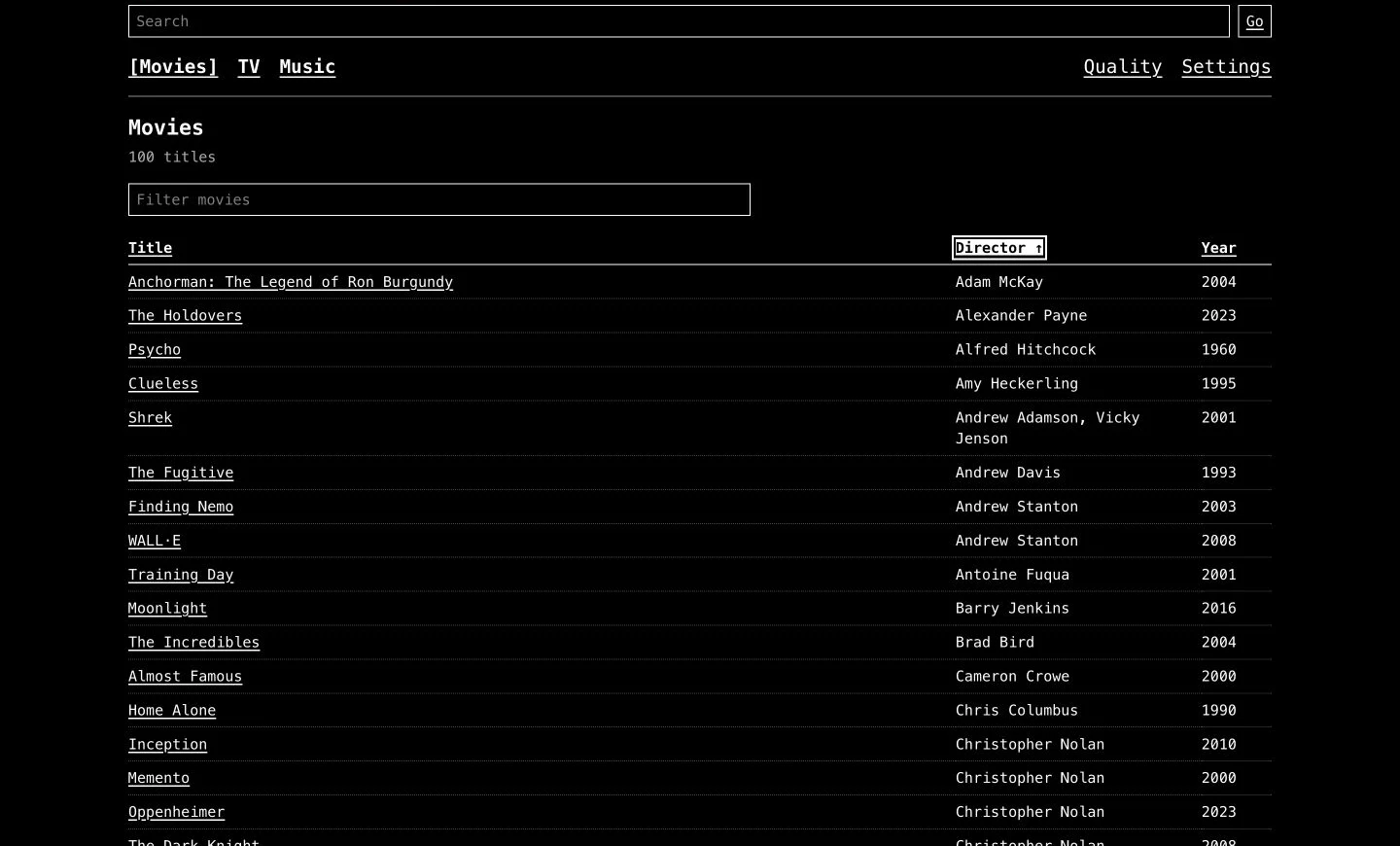Click Christopher Nolan in Oppenheimer row

tap(1030, 812)
